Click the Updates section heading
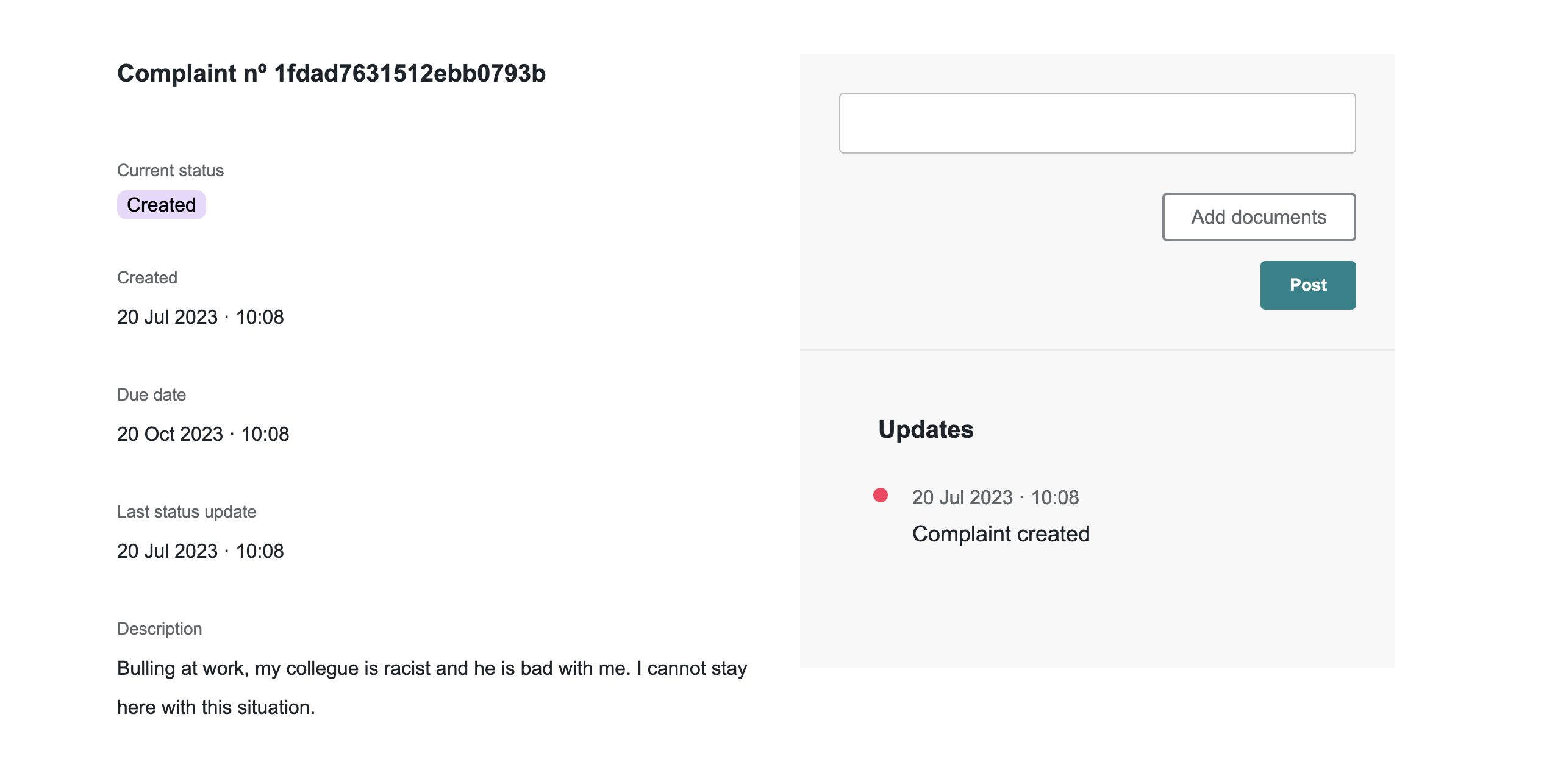 click(x=926, y=429)
